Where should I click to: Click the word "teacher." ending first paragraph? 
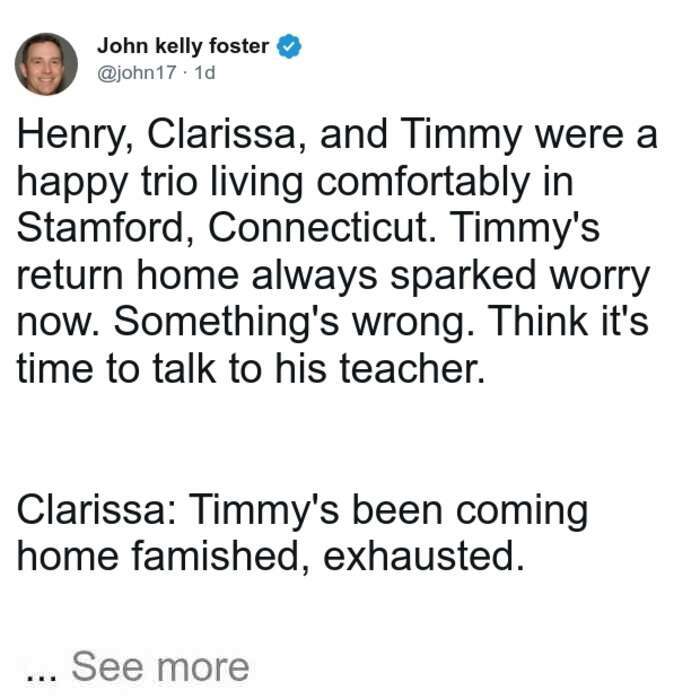tap(412, 368)
